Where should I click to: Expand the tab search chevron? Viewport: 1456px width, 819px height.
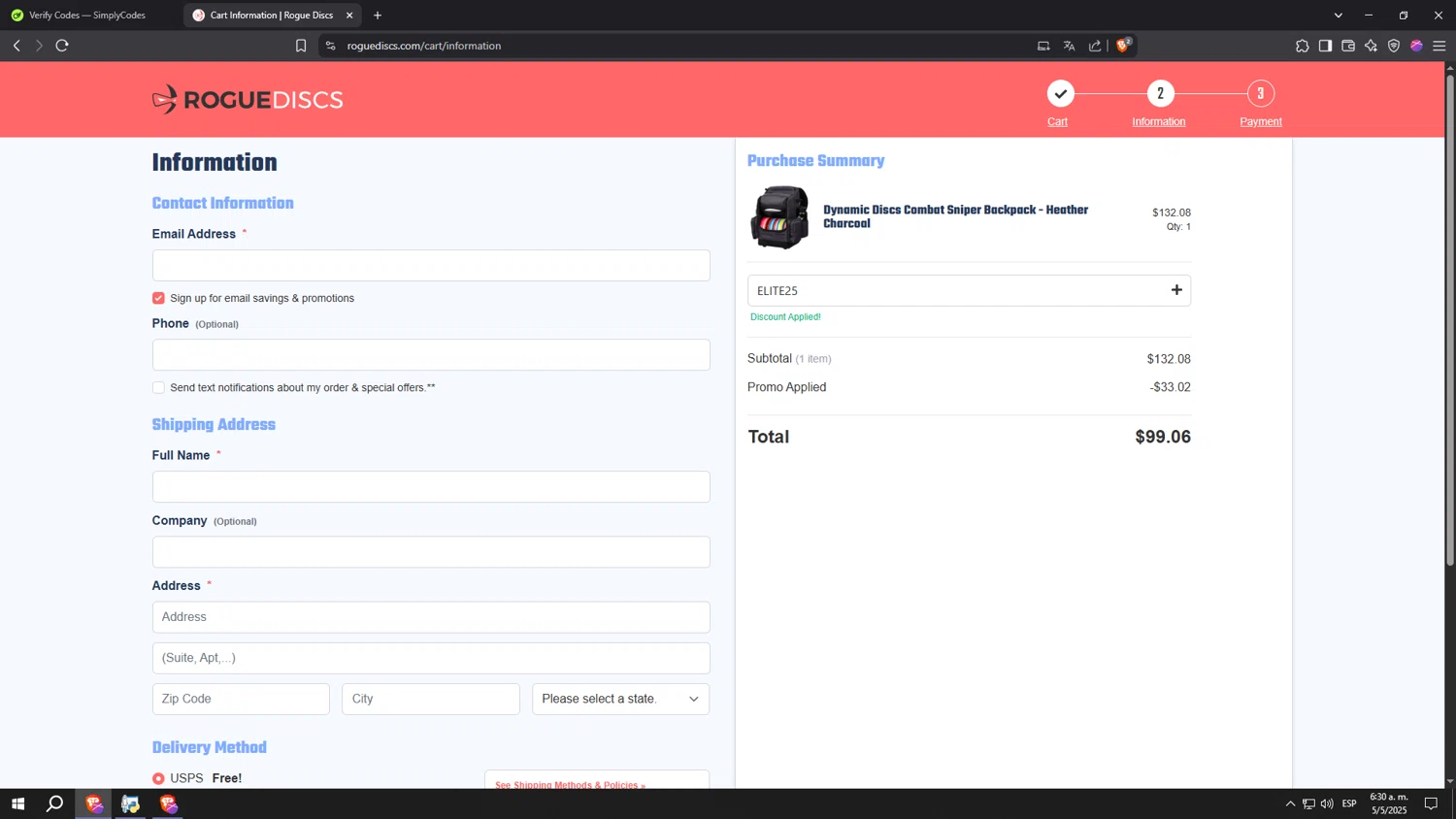(x=1339, y=16)
